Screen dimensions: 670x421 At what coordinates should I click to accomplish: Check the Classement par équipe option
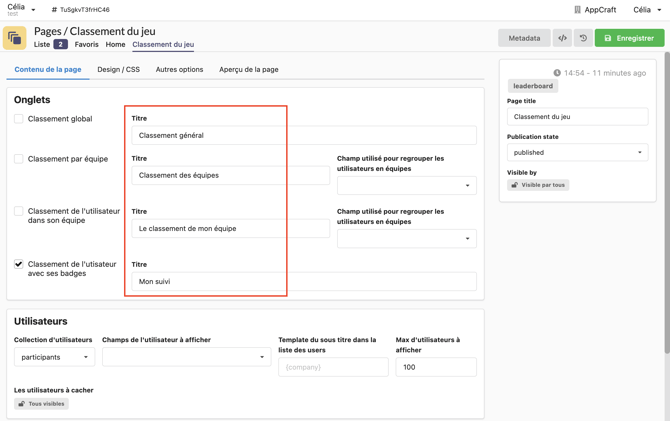pyautogui.click(x=19, y=159)
